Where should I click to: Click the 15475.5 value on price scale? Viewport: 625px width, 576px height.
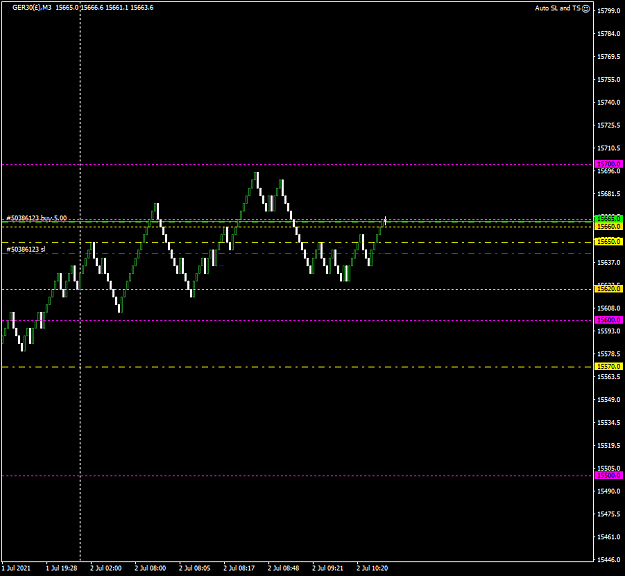click(x=608, y=514)
